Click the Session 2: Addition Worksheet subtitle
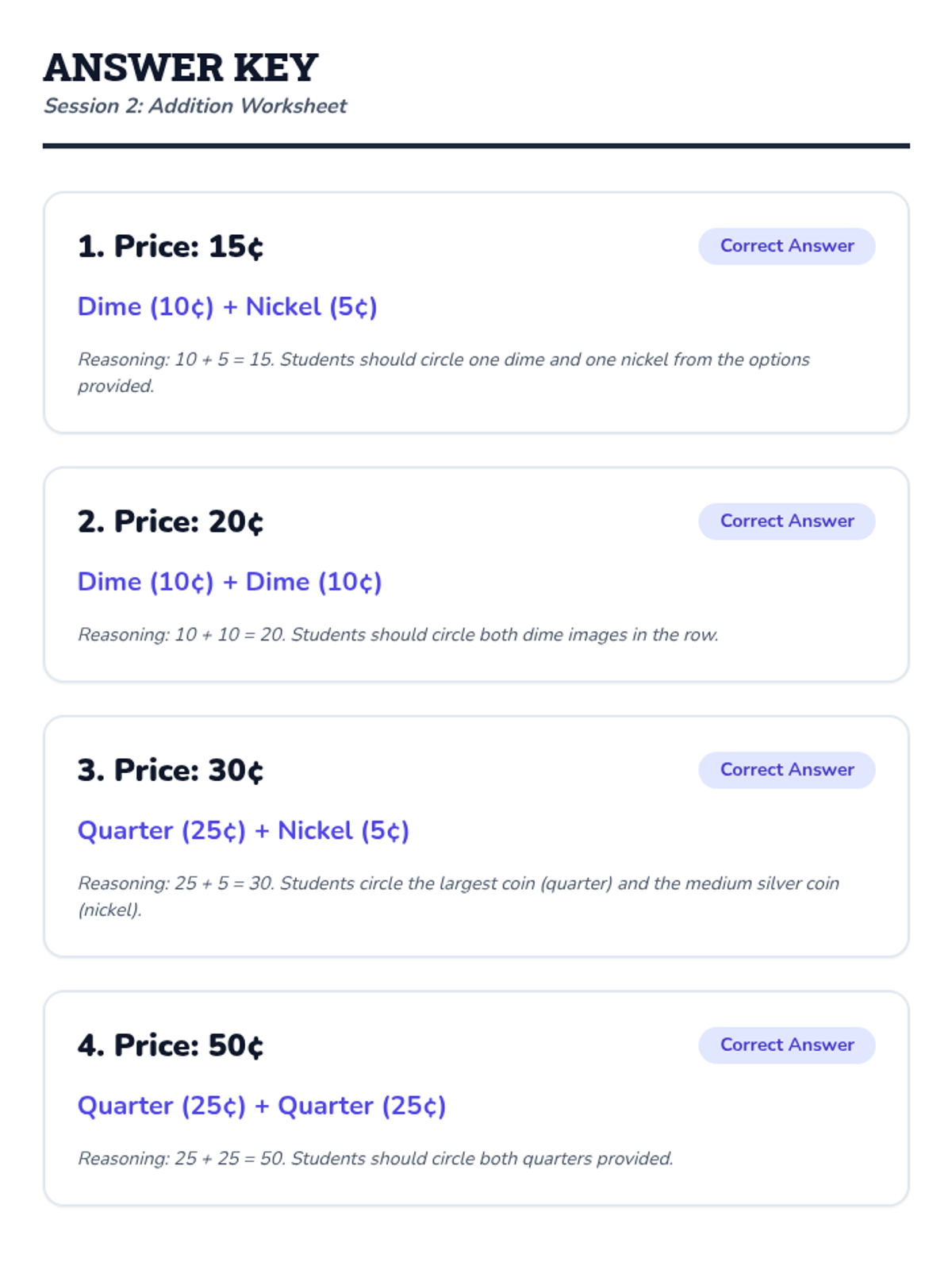The image size is (952, 1270). pyautogui.click(x=195, y=106)
